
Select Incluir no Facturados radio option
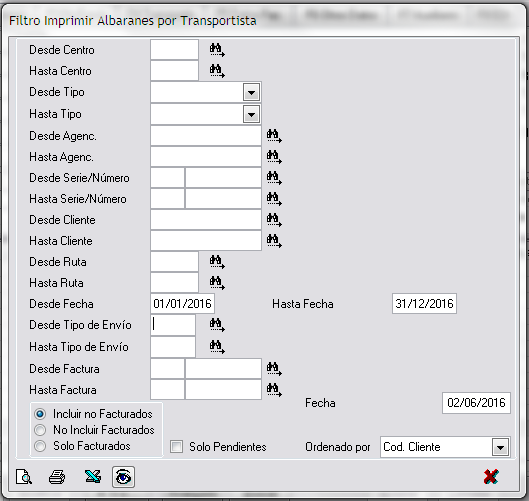40,414
